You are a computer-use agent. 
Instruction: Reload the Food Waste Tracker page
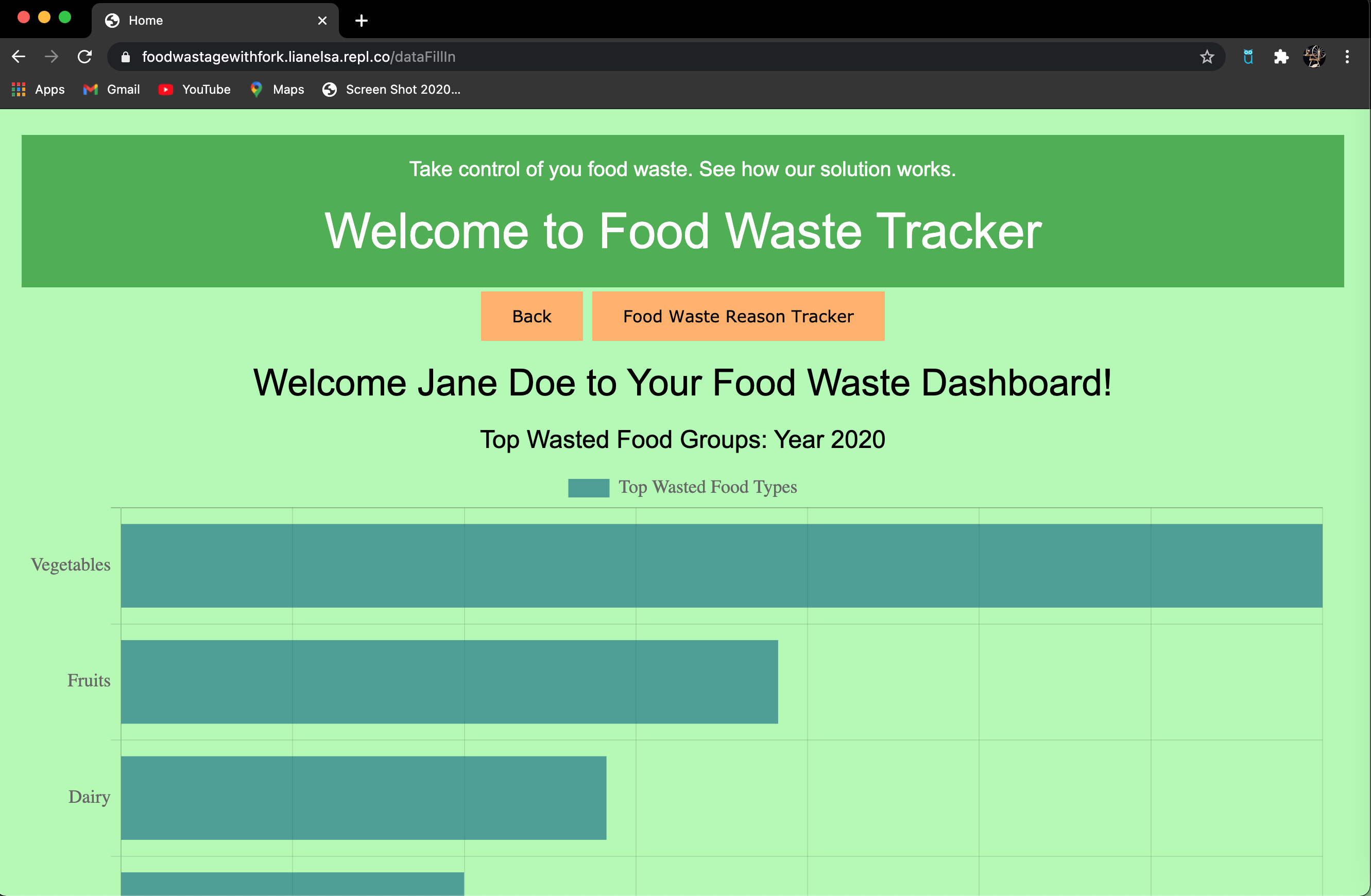(84, 57)
